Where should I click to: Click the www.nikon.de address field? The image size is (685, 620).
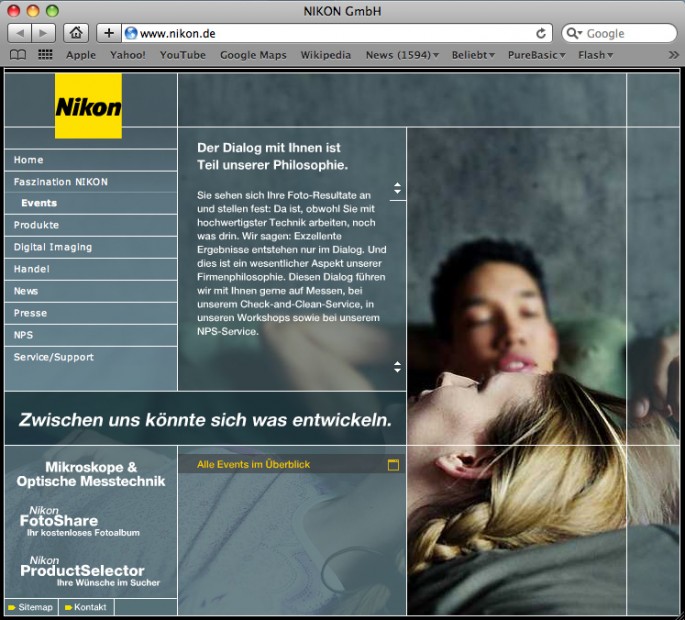click(x=336, y=34)
